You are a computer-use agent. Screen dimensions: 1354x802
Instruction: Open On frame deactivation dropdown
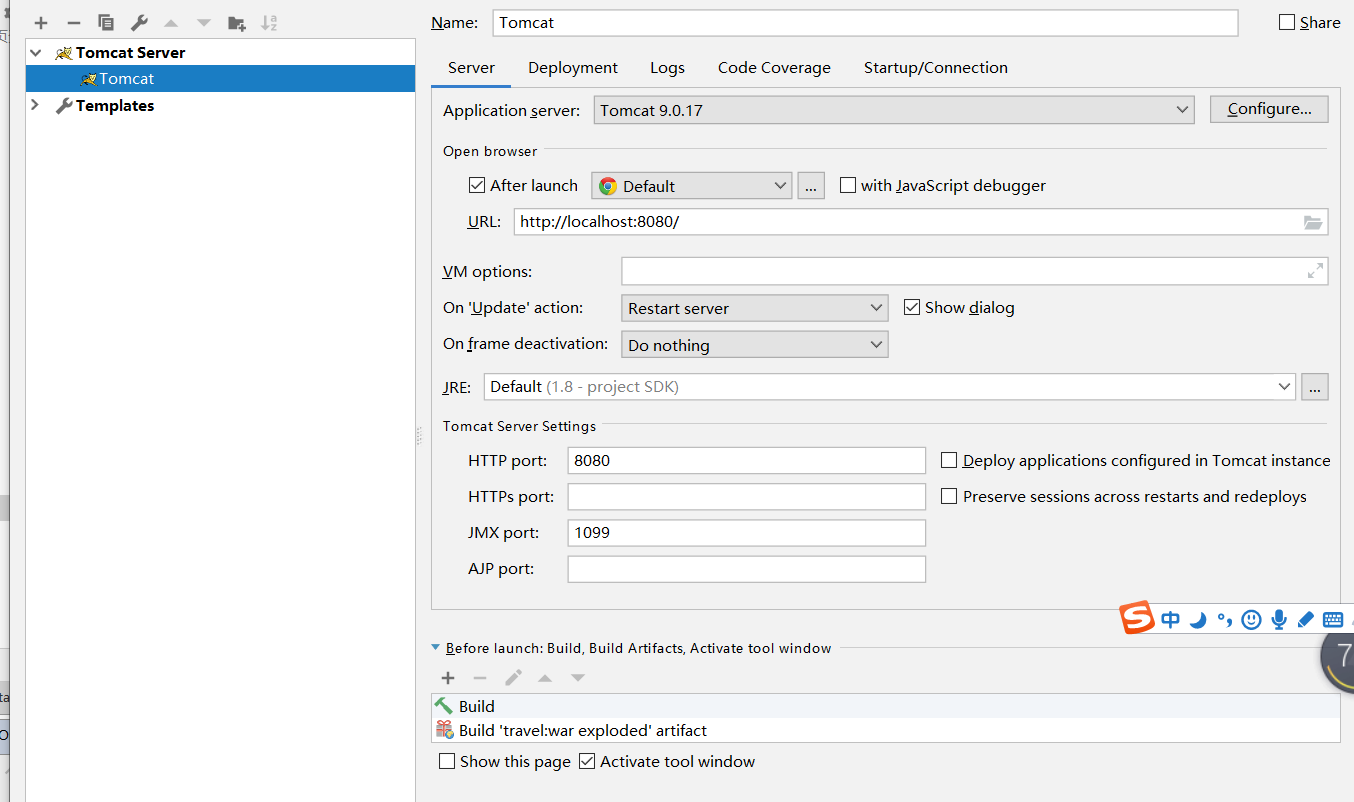coord(755,345)
